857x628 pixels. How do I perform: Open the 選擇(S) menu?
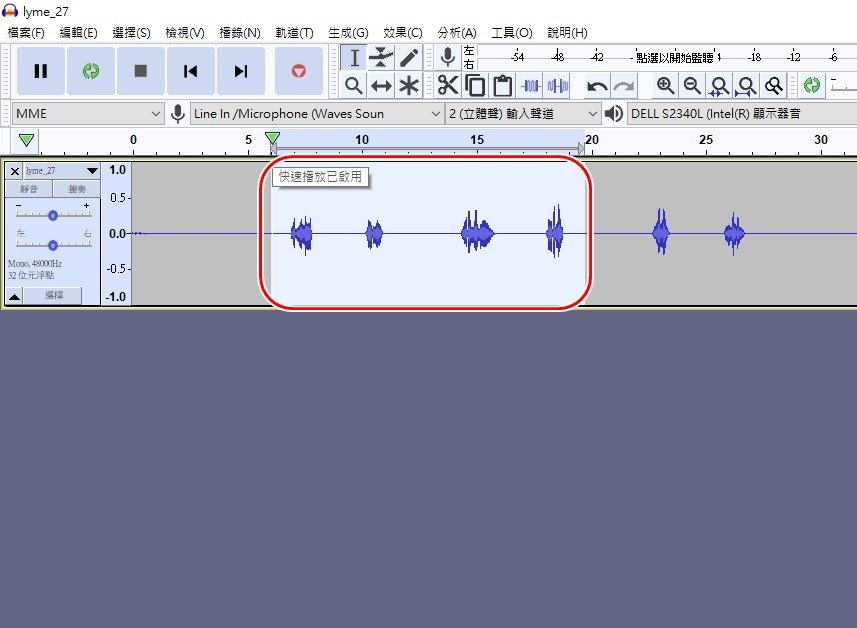[131, 33]
